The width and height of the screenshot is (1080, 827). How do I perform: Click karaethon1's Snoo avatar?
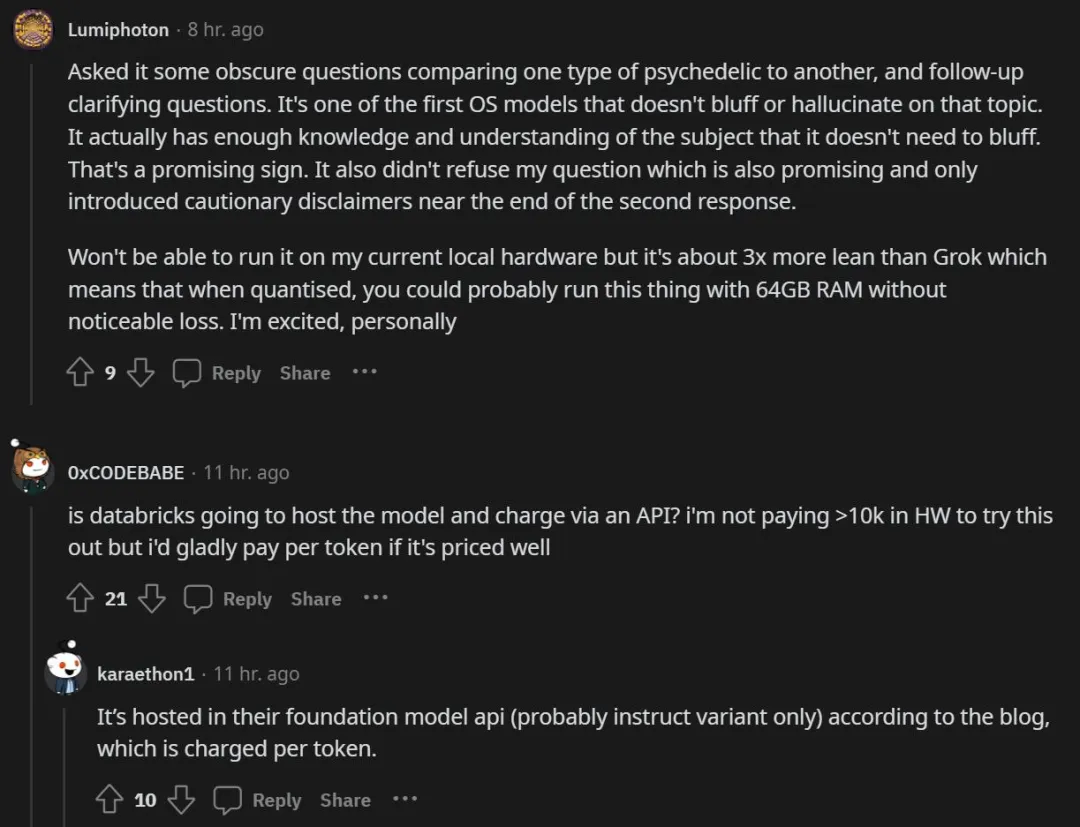click(65, 670)
